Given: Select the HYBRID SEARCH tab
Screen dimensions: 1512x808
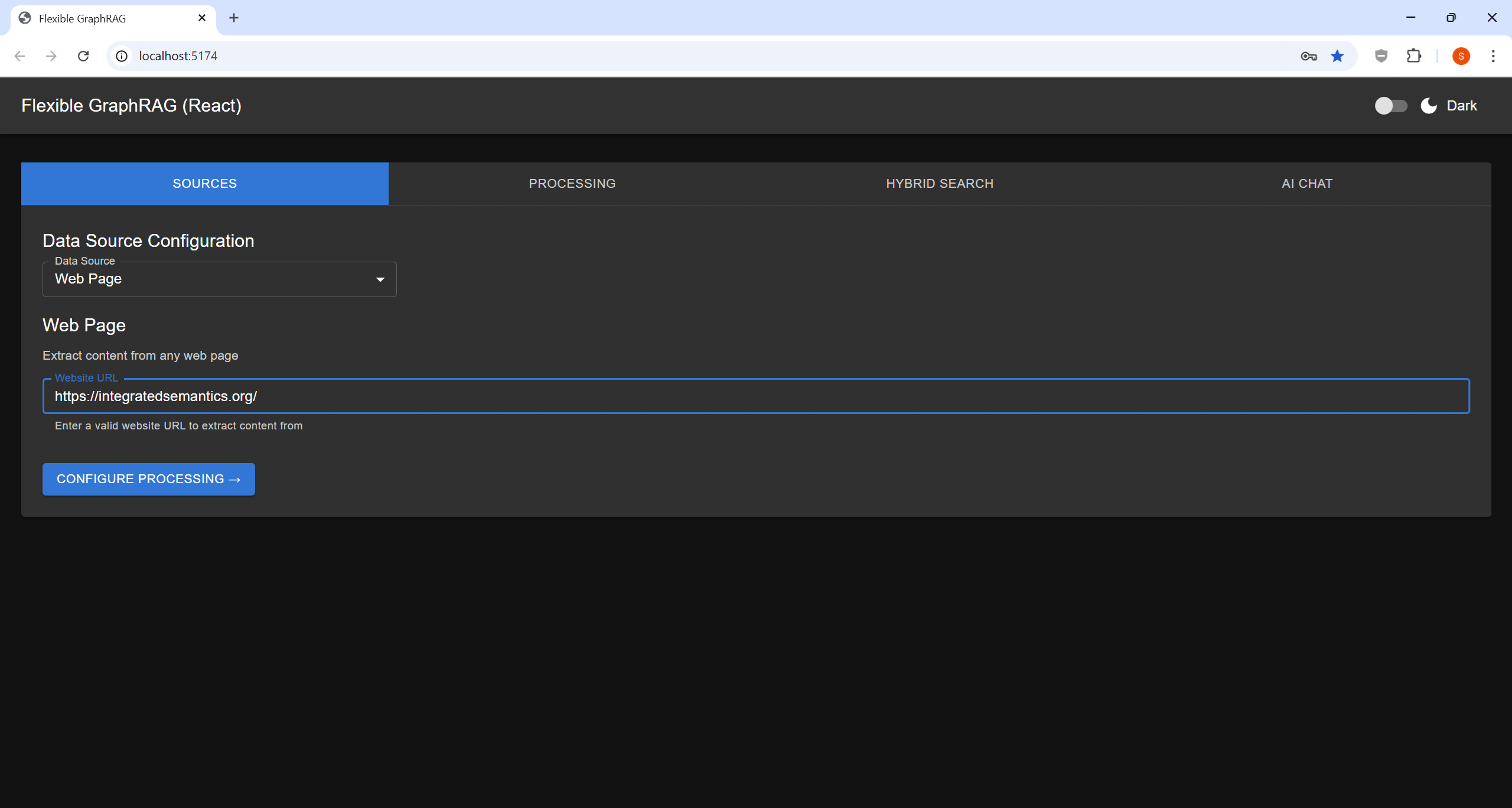Looking at the screenshot, I should tap(939, 183).
